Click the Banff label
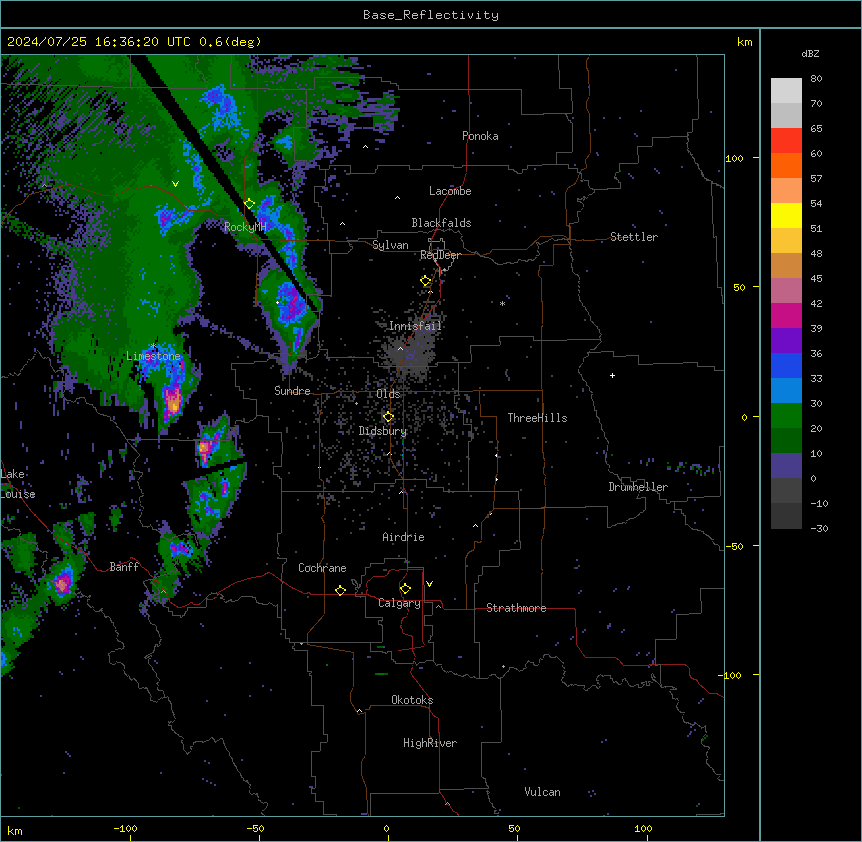 [124, 567]
